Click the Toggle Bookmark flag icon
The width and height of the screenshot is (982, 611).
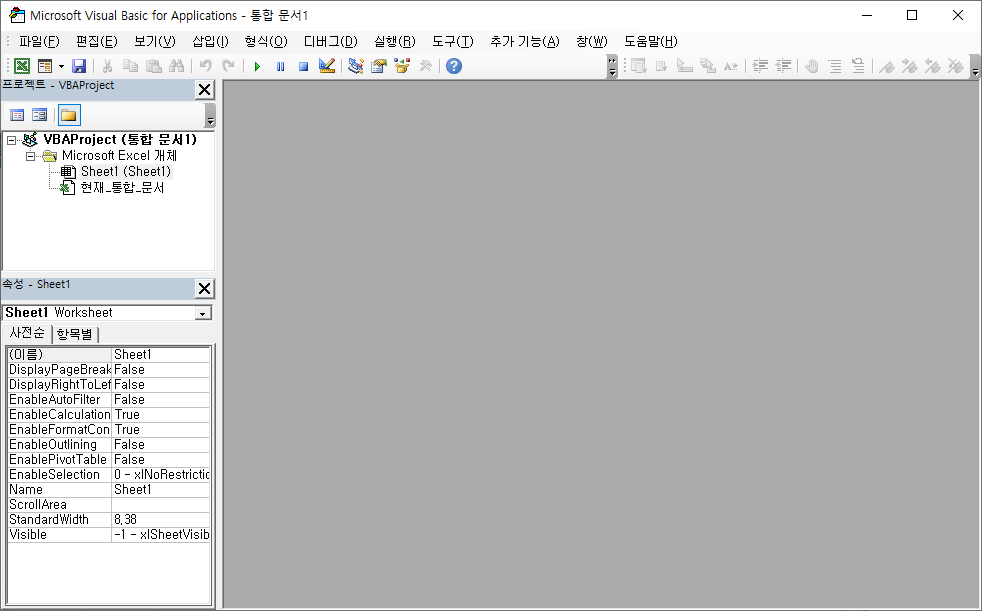[887, 66]
